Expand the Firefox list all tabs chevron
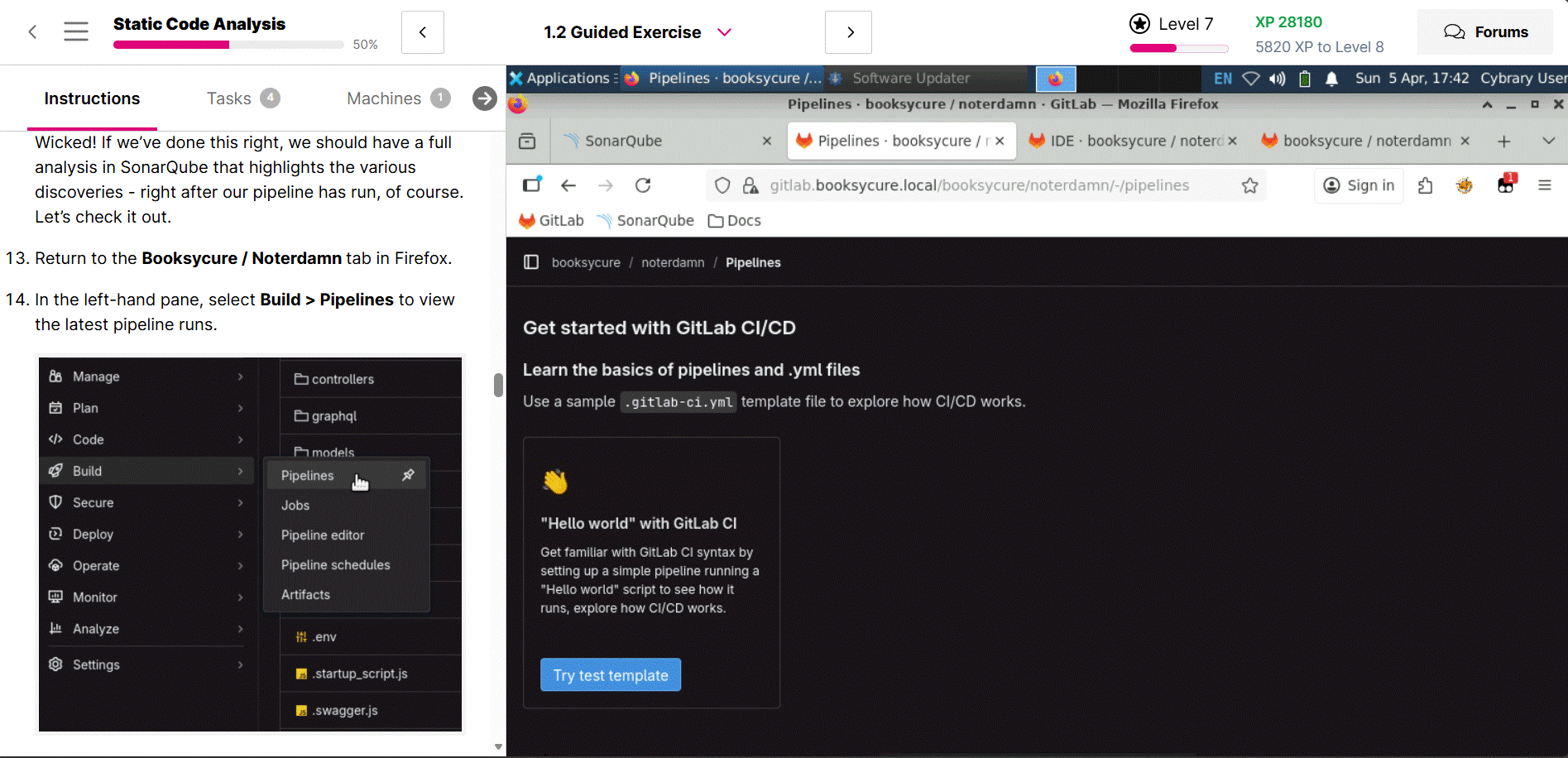The height and width of the screenshot is (758, 1568). (x=1548, y=142)
